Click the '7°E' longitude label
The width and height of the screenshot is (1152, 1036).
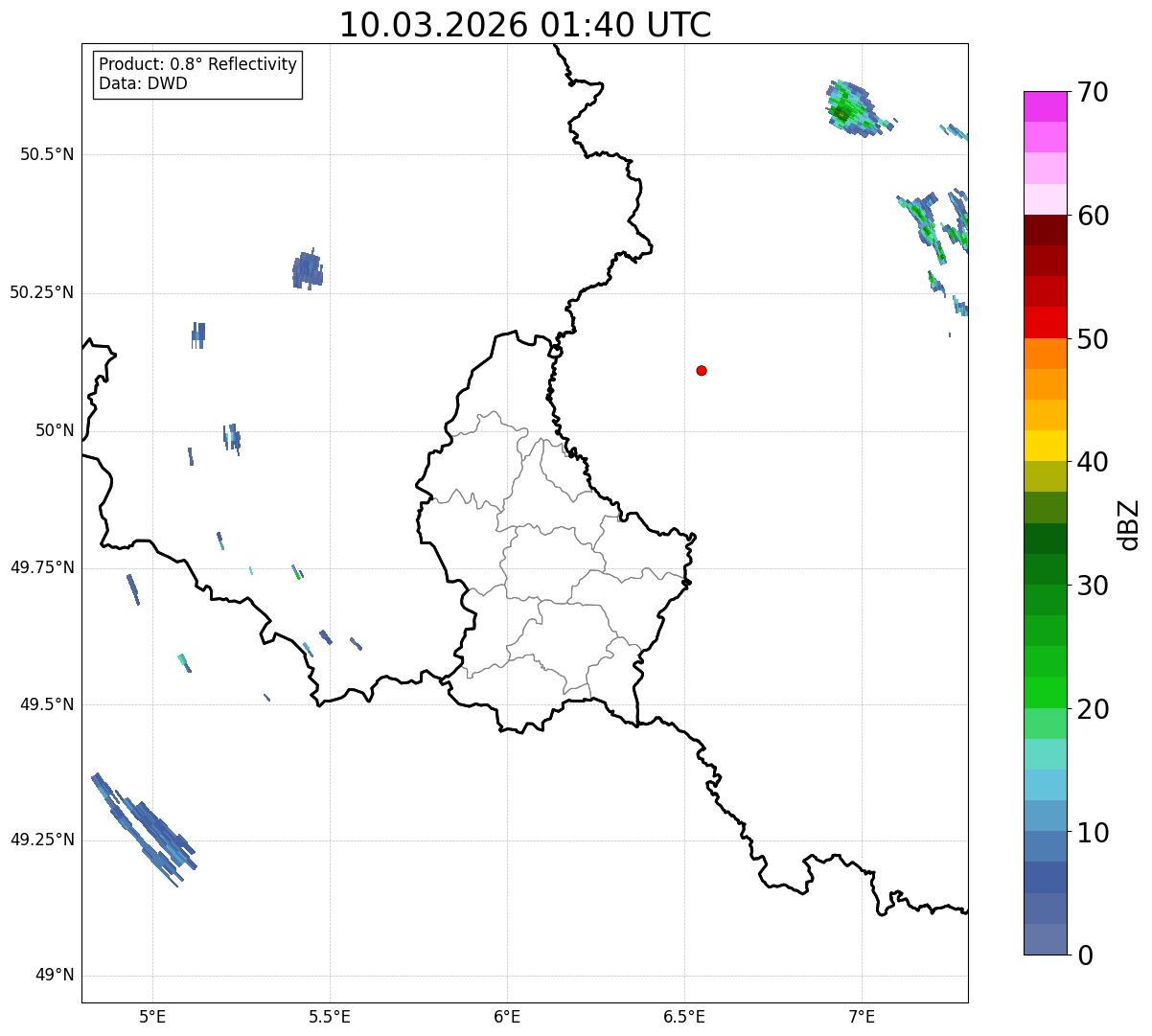pos(862,1016)
